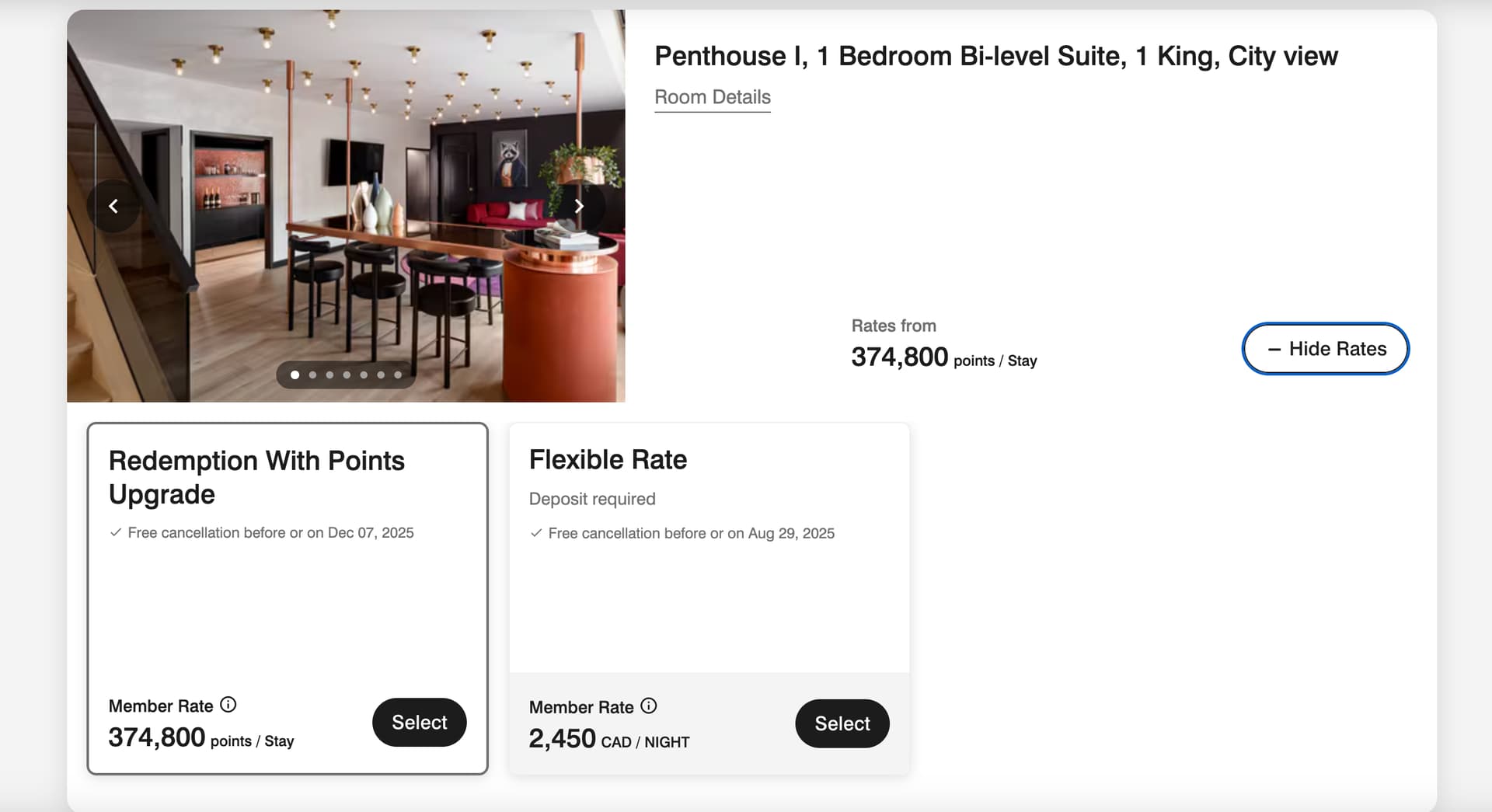
Task: Open the Room Details link
Action: [x=713, y=97]
